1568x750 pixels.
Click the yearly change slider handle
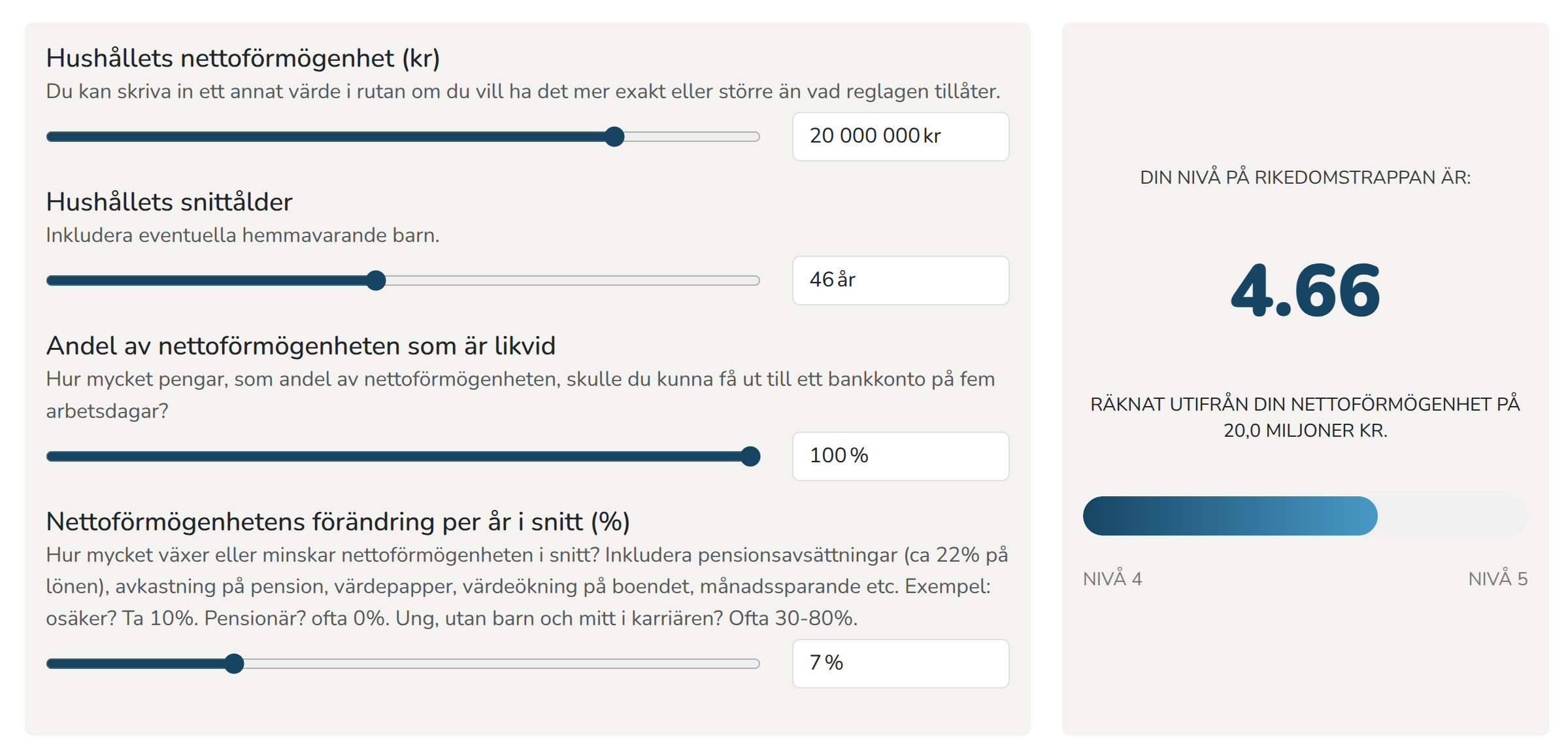tap(234, 664)
